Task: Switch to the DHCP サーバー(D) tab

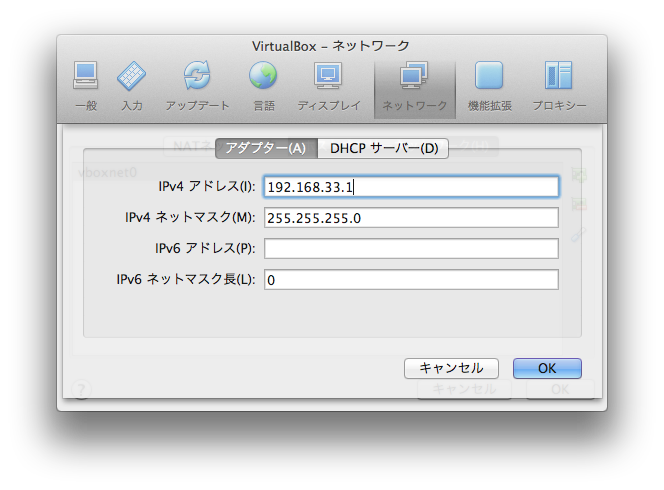Action: coord(383,148)
